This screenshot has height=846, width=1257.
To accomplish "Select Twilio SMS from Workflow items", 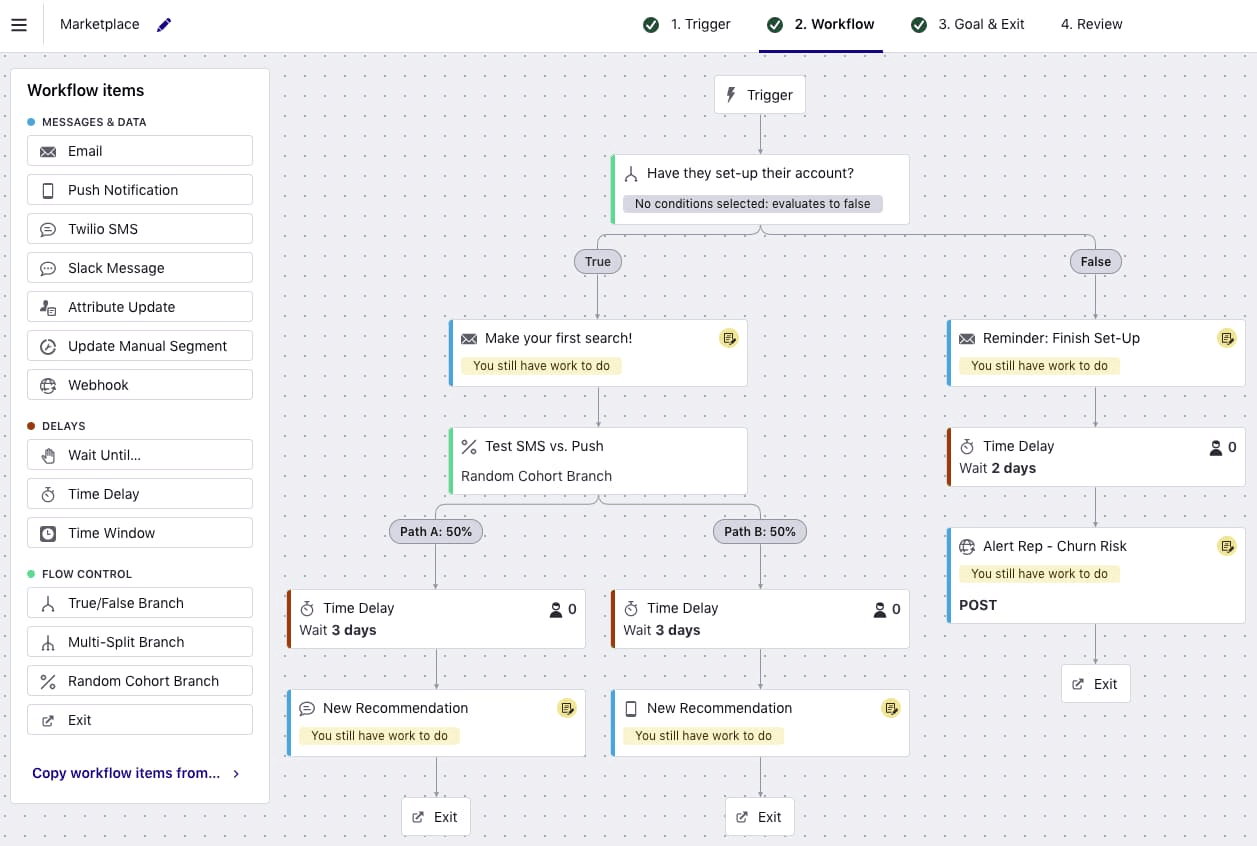I will point(139,228).
